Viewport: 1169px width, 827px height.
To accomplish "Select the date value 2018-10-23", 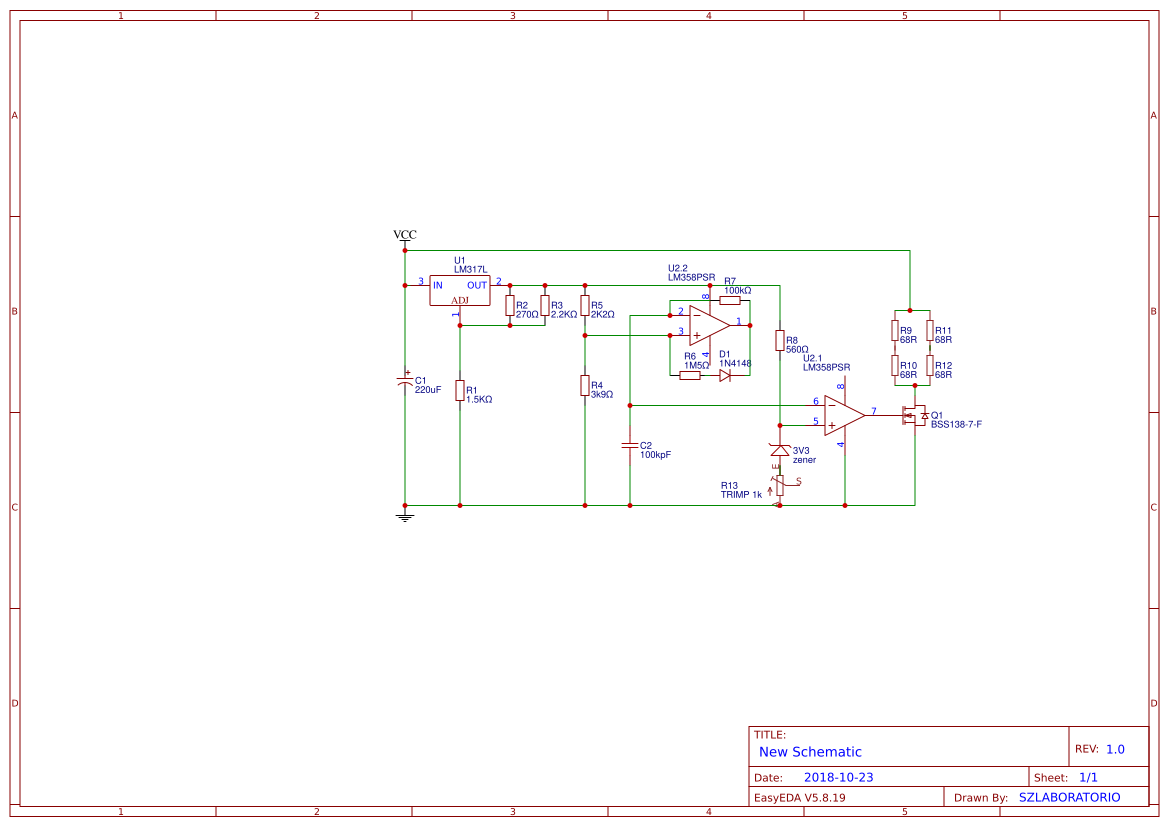I will 839,777.
